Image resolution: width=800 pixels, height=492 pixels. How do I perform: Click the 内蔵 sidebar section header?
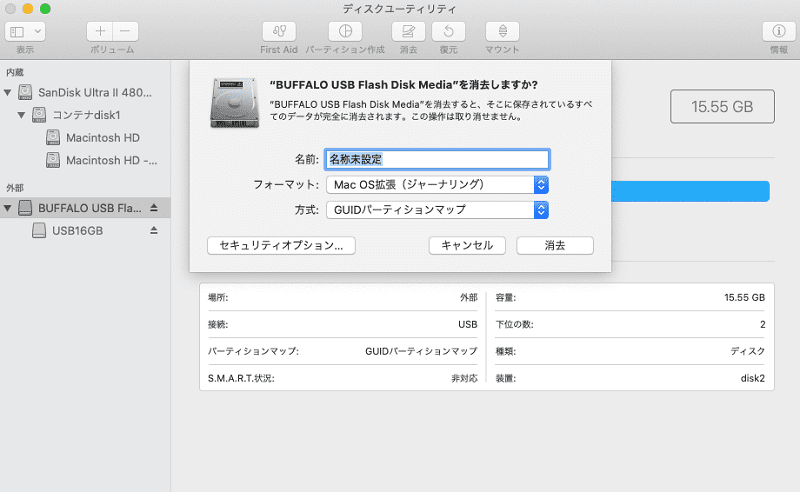pos(15,72)
